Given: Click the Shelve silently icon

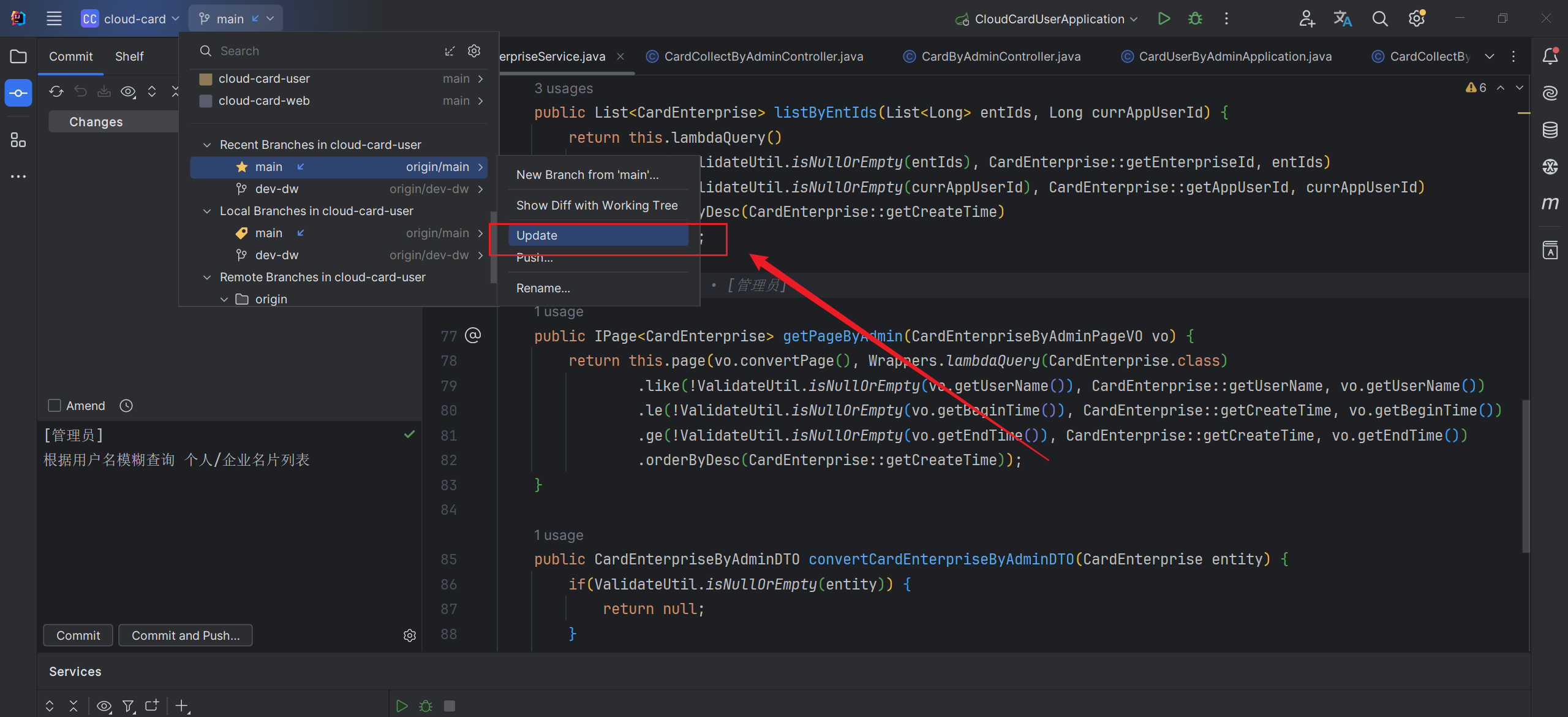Looking at the screenshot, I should click(x=104, y=91).
